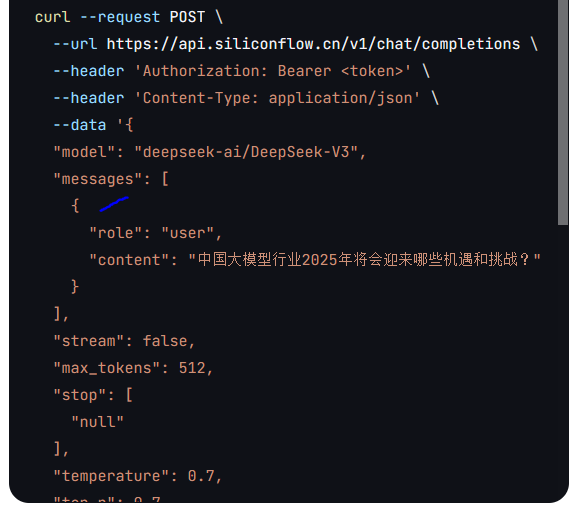Click the "null" string in stop array
The image size is (587, 505).
[97, 422]
